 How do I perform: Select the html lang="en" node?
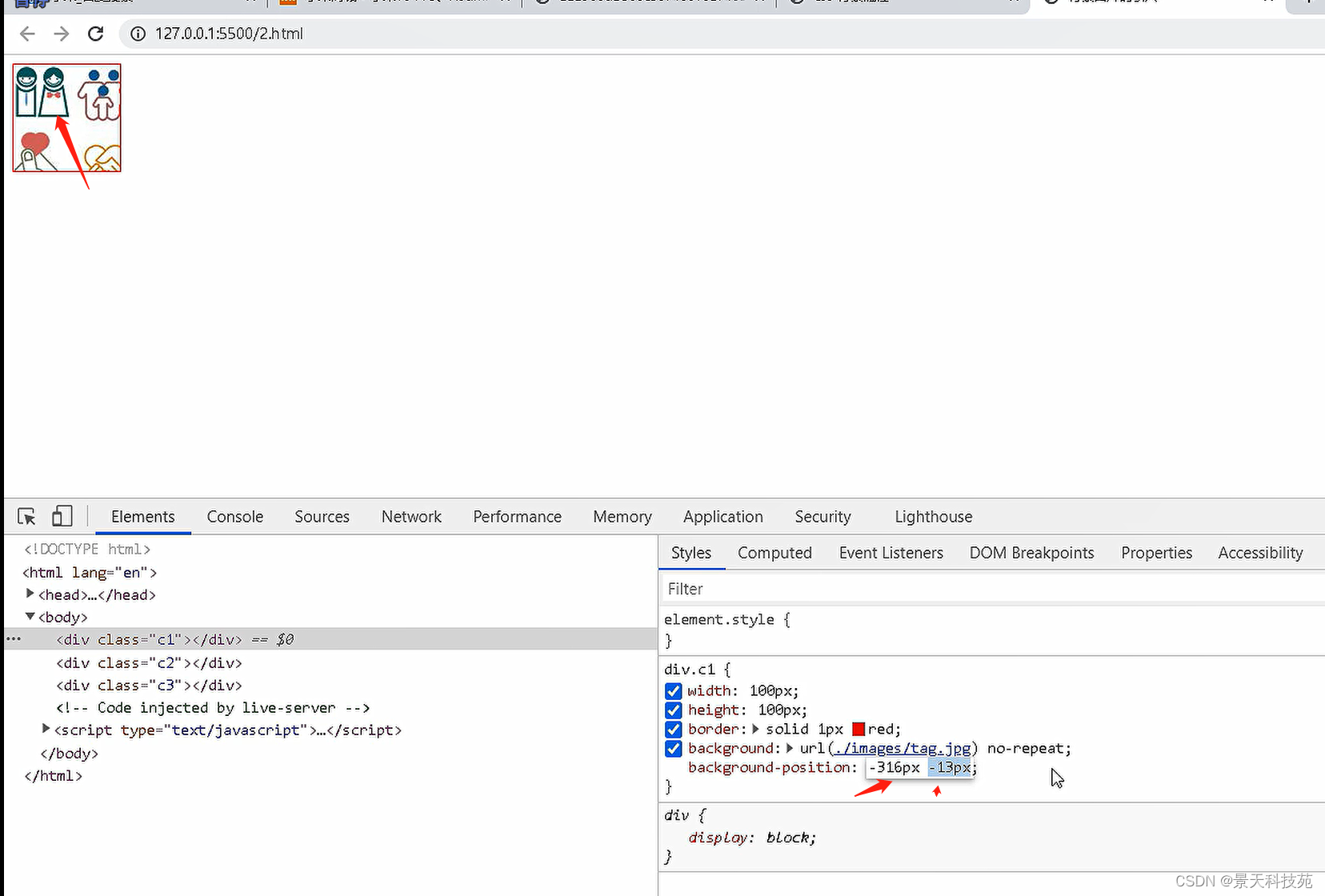pyautogui.click(x=90, y=573)
